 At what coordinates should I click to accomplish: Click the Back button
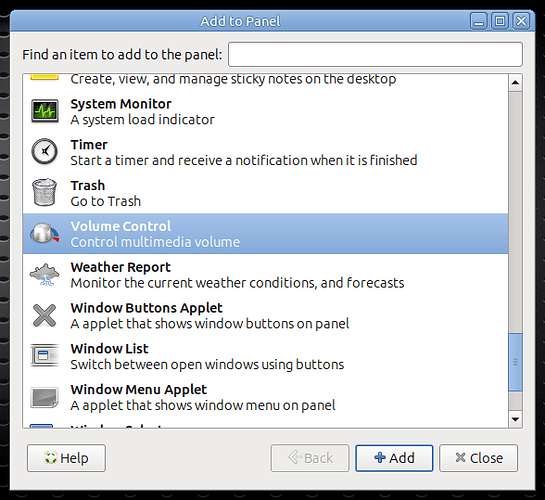pos(310,458)
